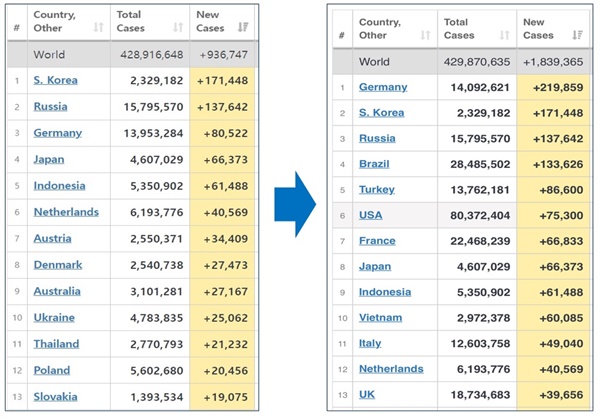Click Thailand country link
600x419 pixels.
pyautogui.click(x=56, y=344)
